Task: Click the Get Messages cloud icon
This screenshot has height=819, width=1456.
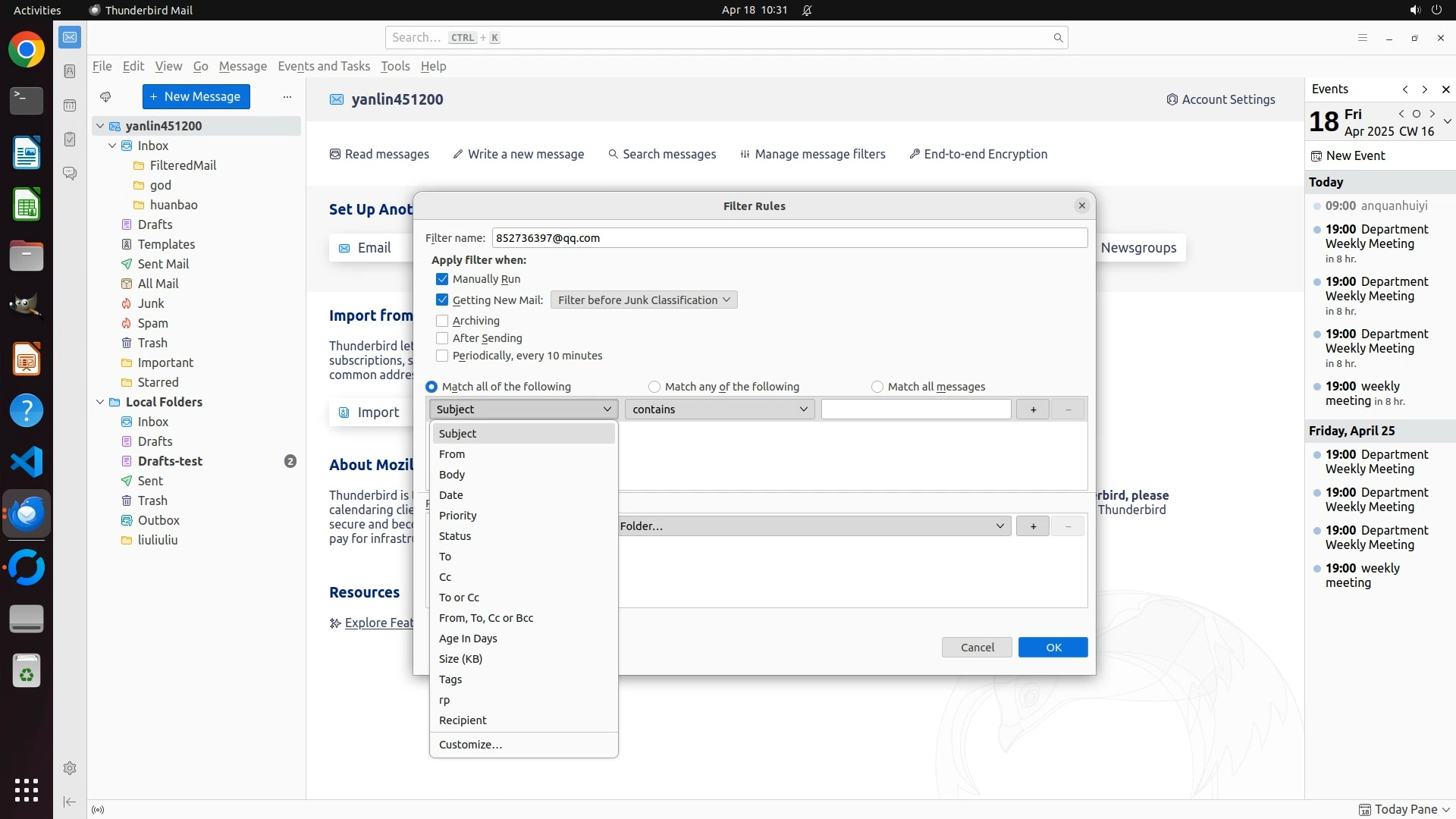Action: click(105, 97)
